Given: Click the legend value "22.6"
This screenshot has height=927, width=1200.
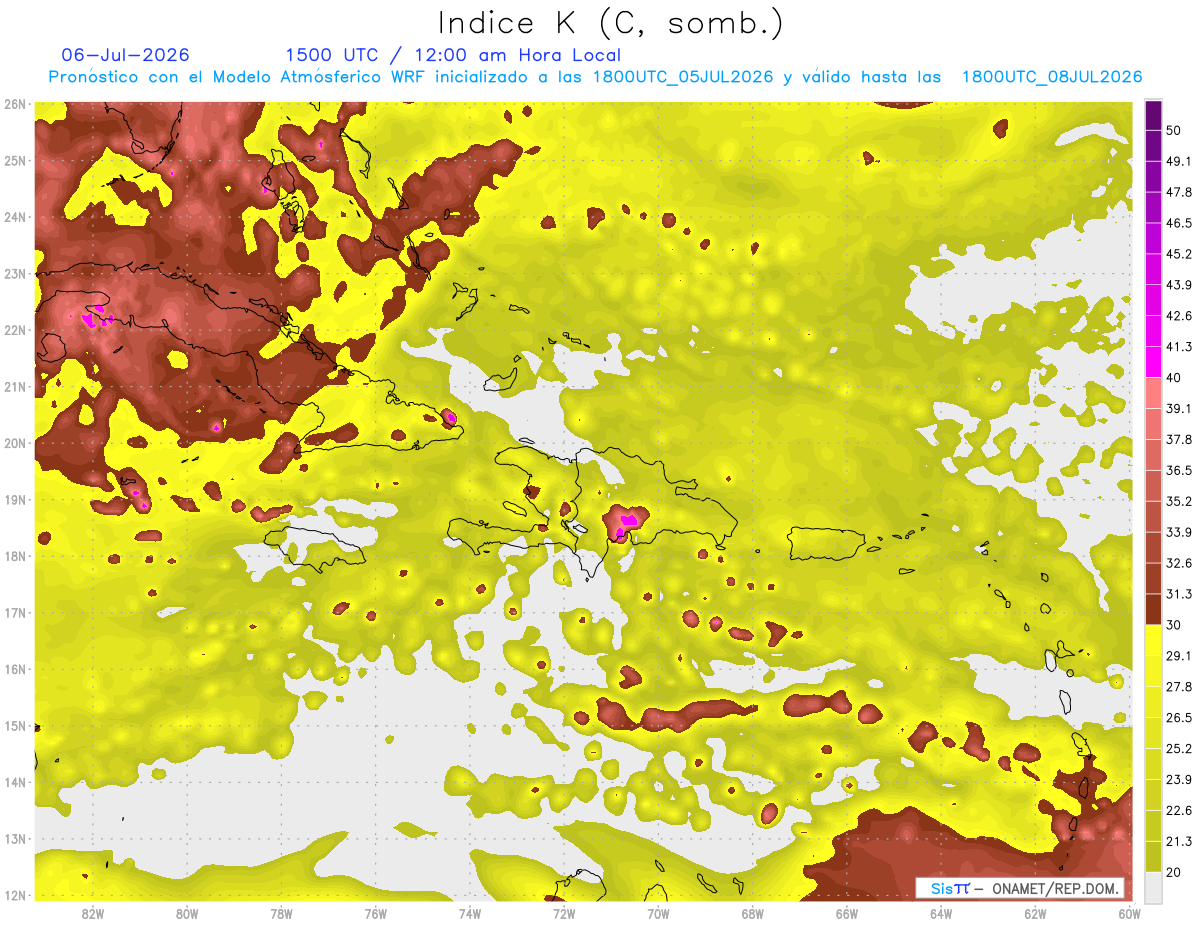Looking at the screenshot, I should coord(1179,810).
